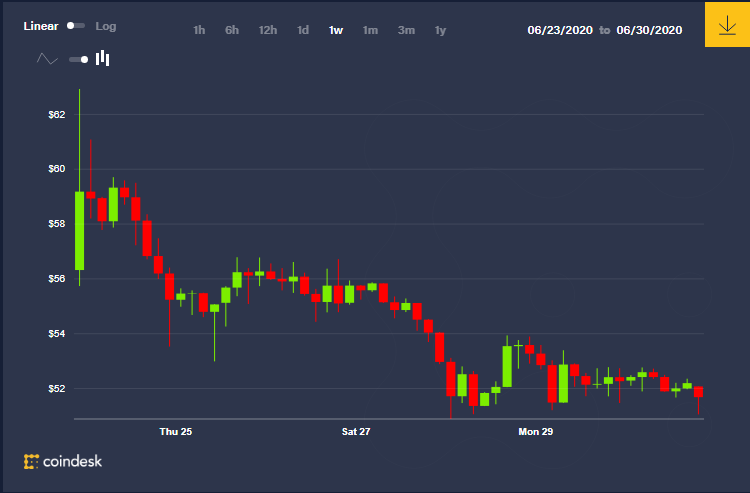
Task: Select the 6h time range
Action: click(232, 30)
